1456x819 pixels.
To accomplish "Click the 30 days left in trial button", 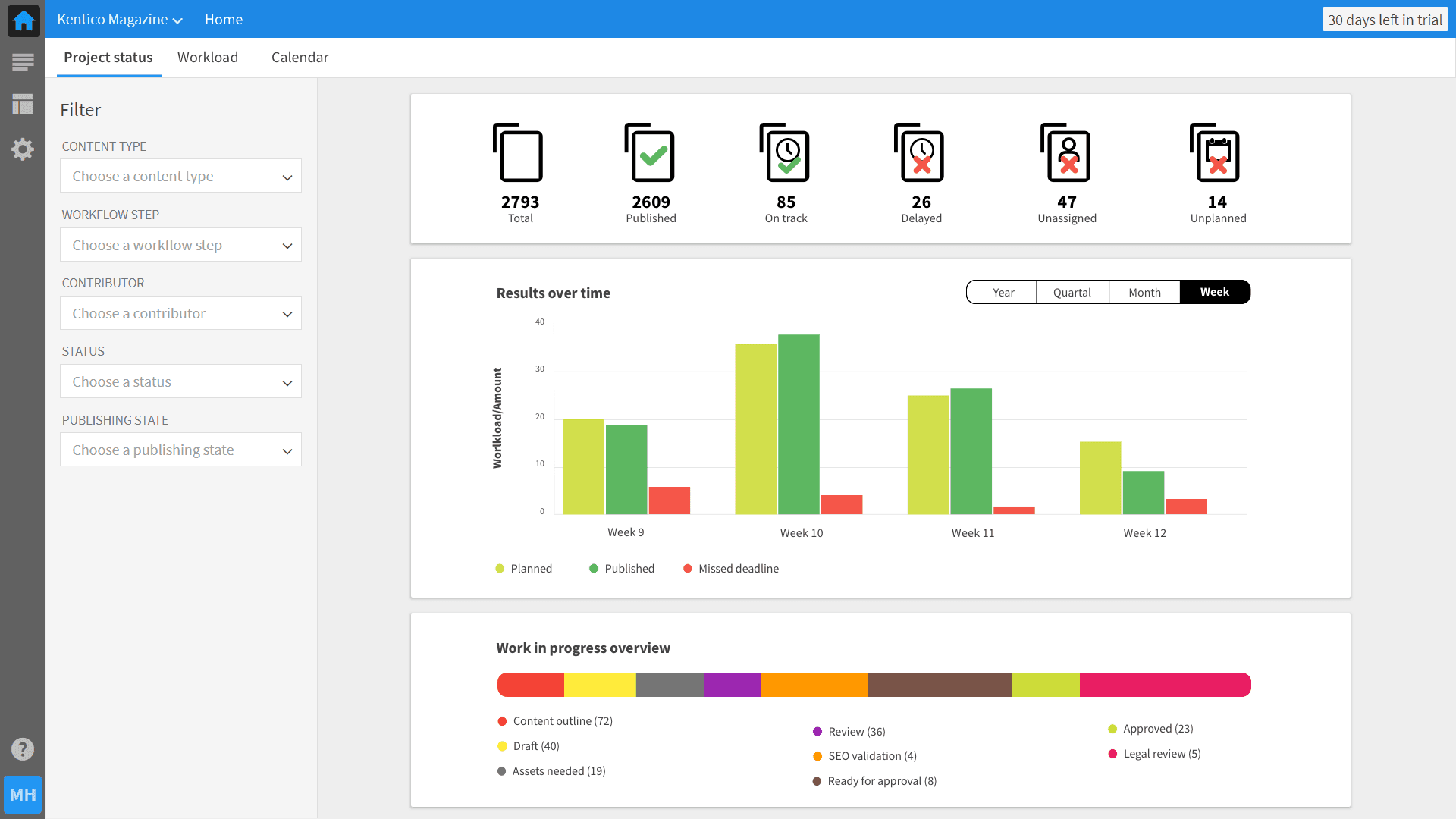I will click(1385, 19).
